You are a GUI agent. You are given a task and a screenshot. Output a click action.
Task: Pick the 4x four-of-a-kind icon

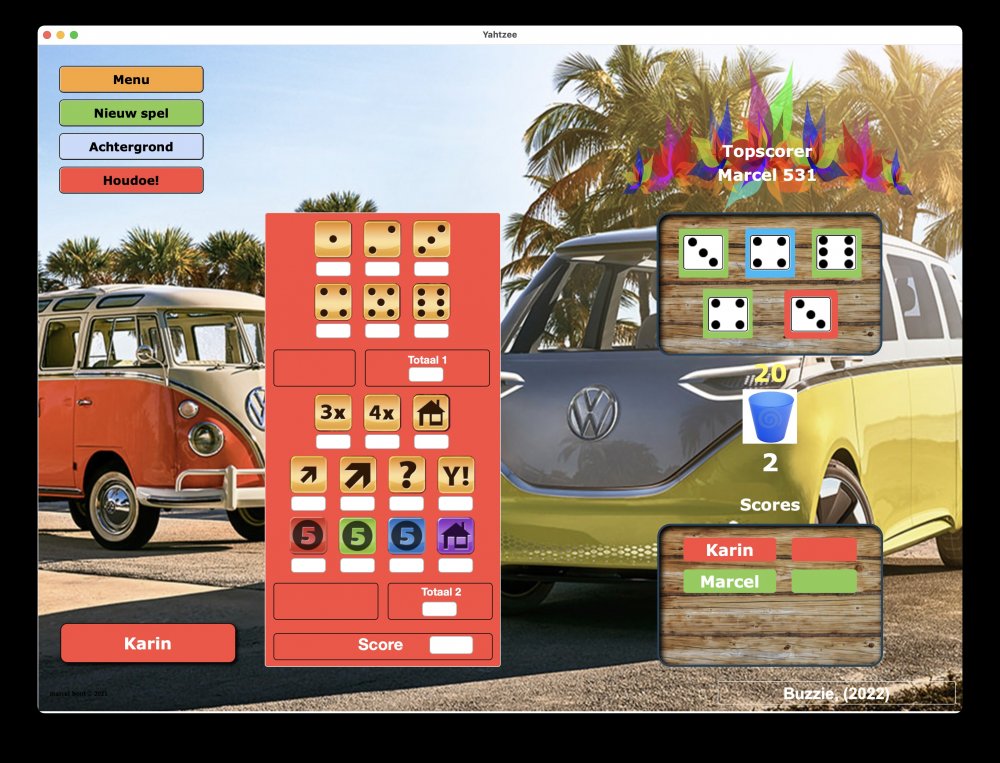click(x=382, y=412)
